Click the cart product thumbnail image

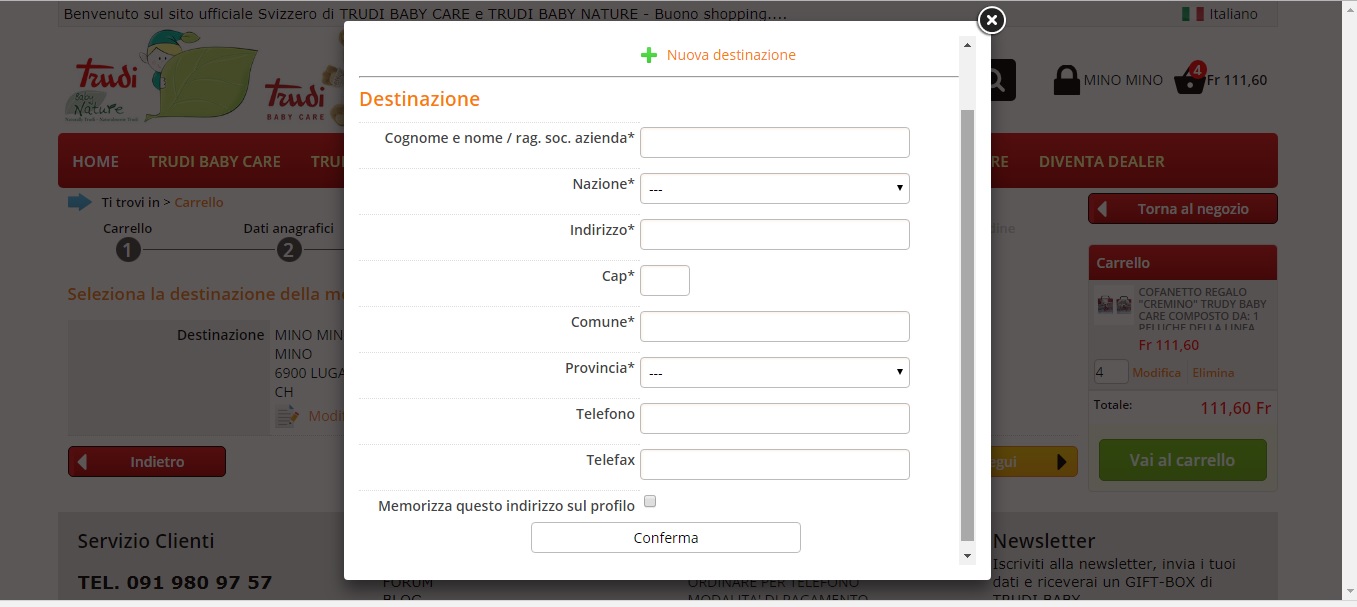1113,306
